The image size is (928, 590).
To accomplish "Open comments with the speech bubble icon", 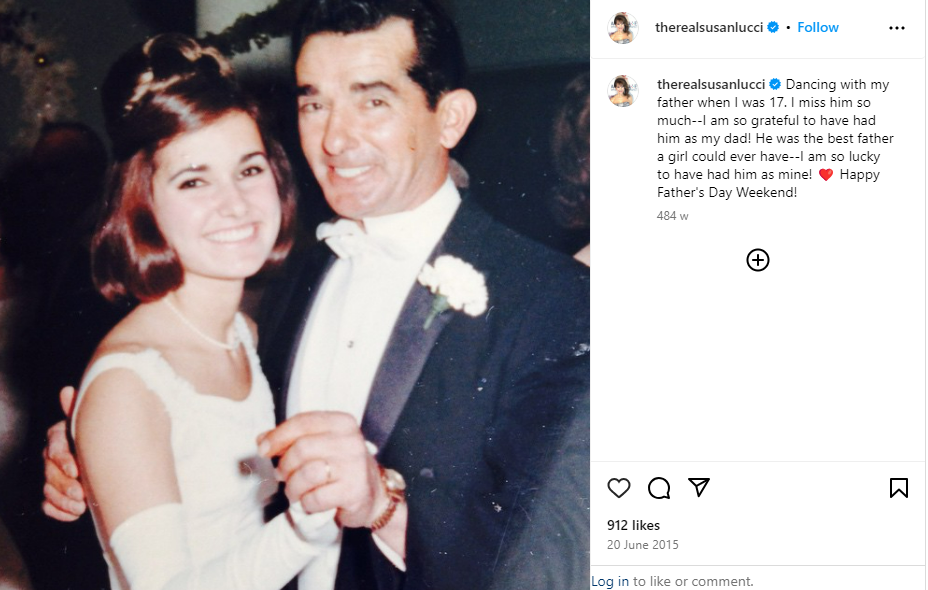I will tap(659, 488).
